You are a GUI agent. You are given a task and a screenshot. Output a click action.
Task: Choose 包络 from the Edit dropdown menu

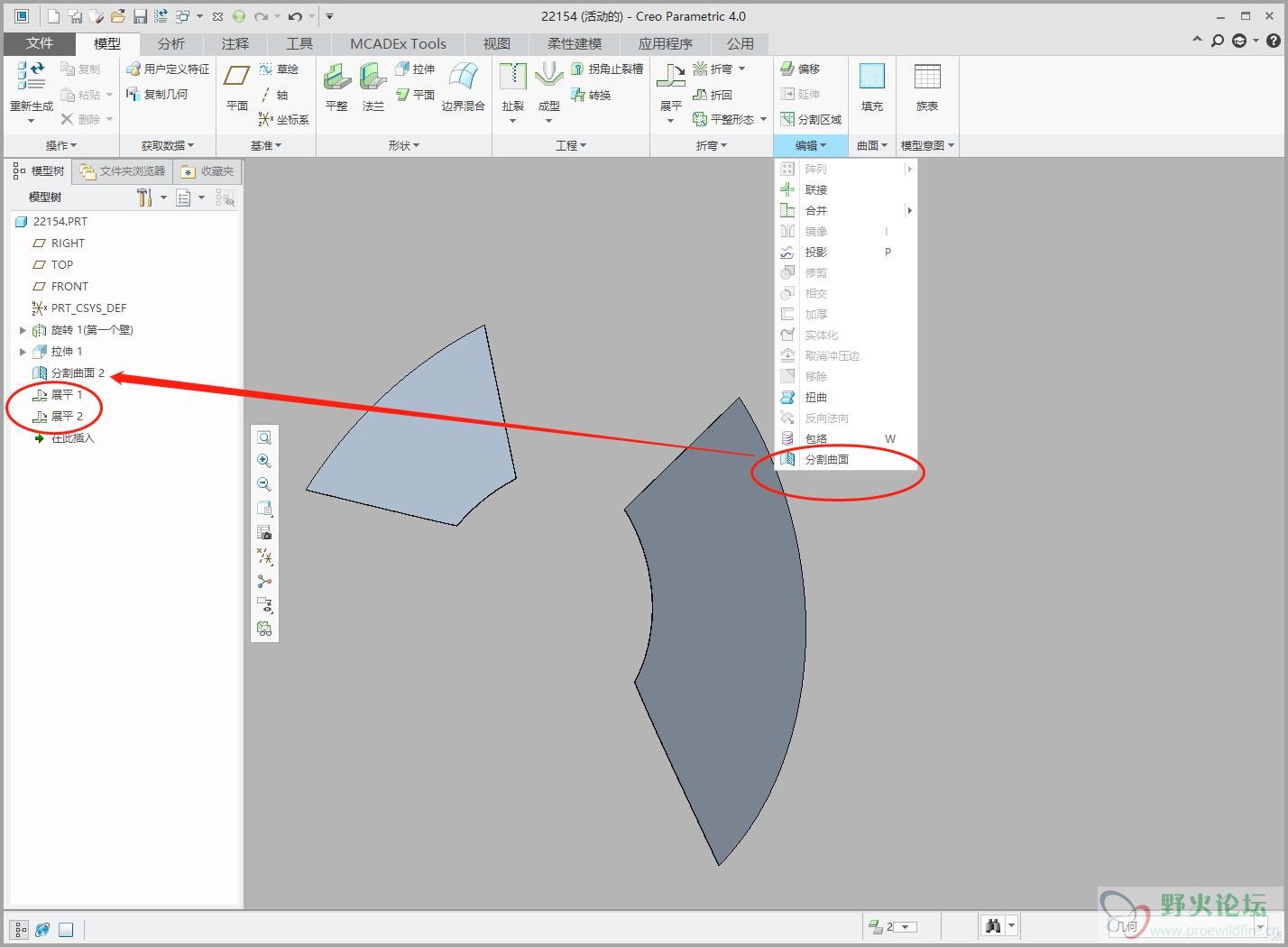pyautogui.click(x=845, y=438)
